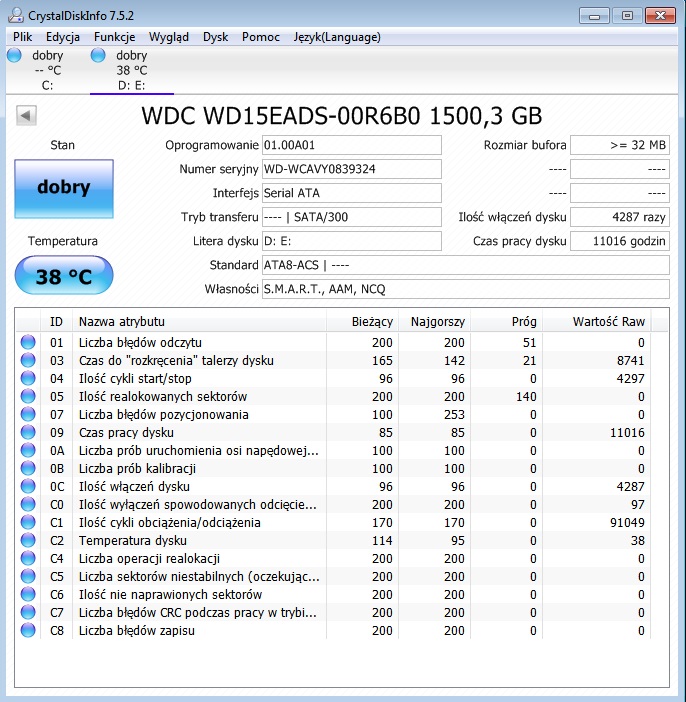Open the Funkcje menu
This screenshot has height=702, width=686.
pos(115,37)
